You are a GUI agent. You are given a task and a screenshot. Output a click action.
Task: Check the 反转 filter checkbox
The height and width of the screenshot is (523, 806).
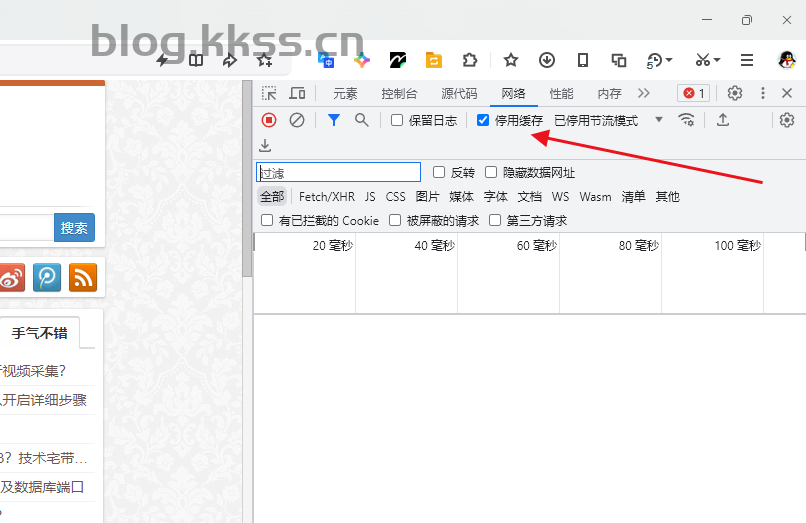[439, 172]
